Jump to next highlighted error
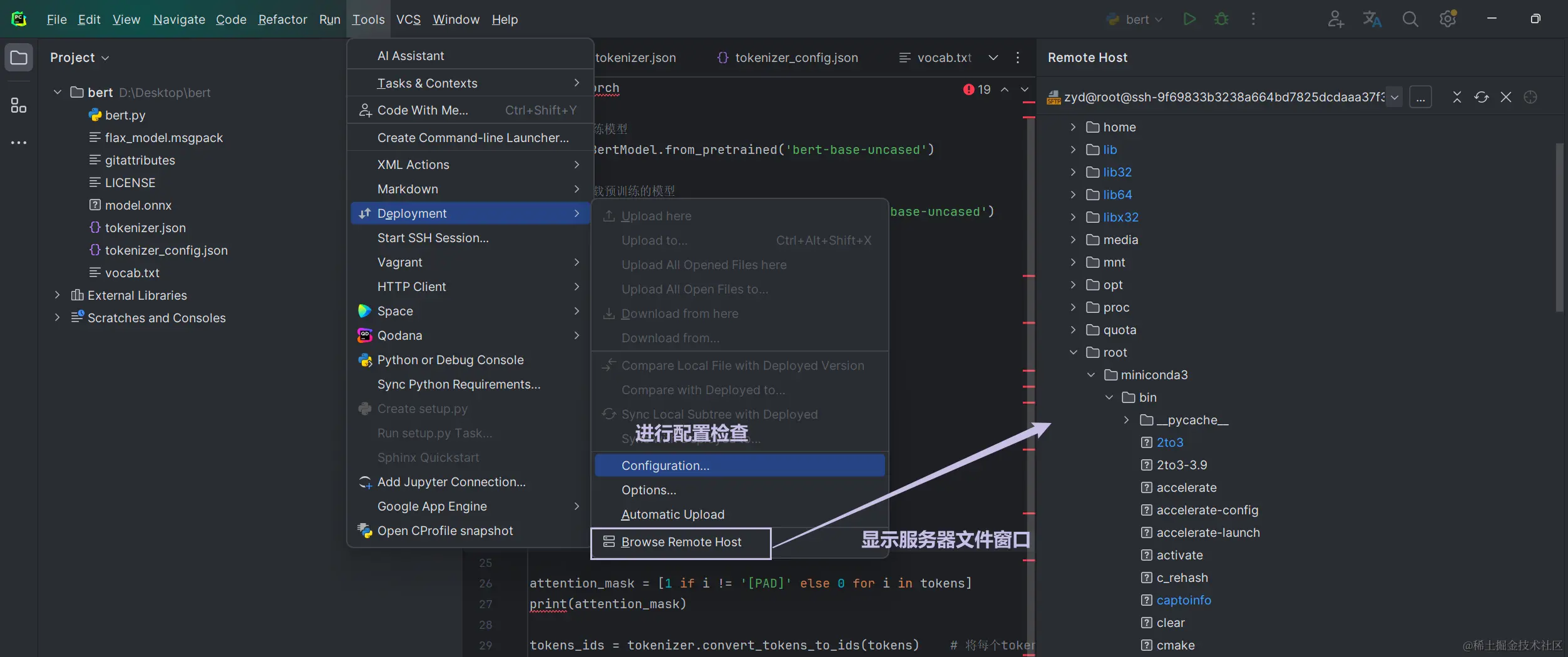Viewport: 1568px width, 657px height. pyautogui.click(x=1025, y=89)
